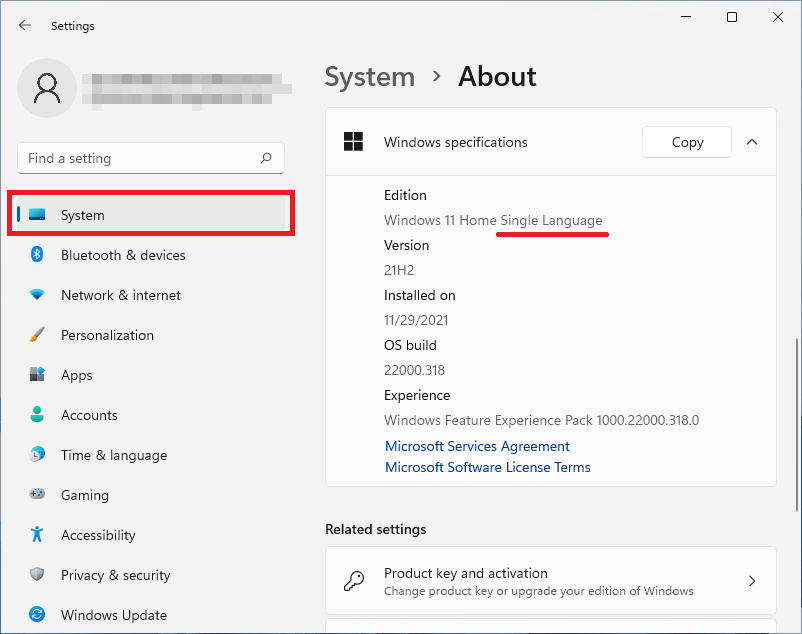Click the 'Version' label
Screen dimensions: 802x634
407,245
